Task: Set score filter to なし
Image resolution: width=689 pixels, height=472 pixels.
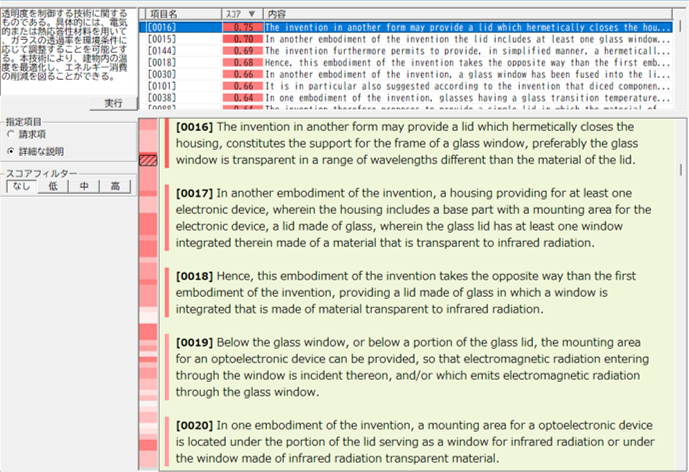Action: click(22, 186)
